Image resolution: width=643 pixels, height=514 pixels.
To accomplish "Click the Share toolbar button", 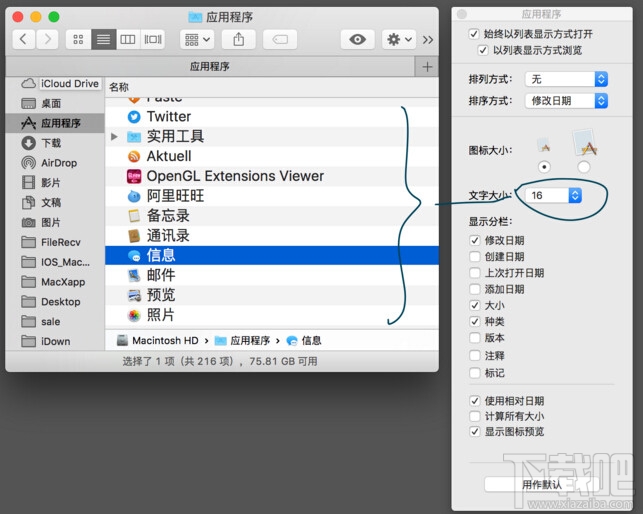I will point(239,39).
